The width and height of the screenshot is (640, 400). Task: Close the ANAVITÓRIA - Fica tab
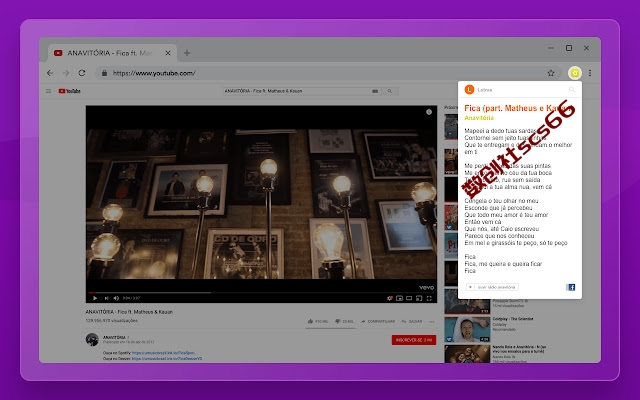click(168, 53)
